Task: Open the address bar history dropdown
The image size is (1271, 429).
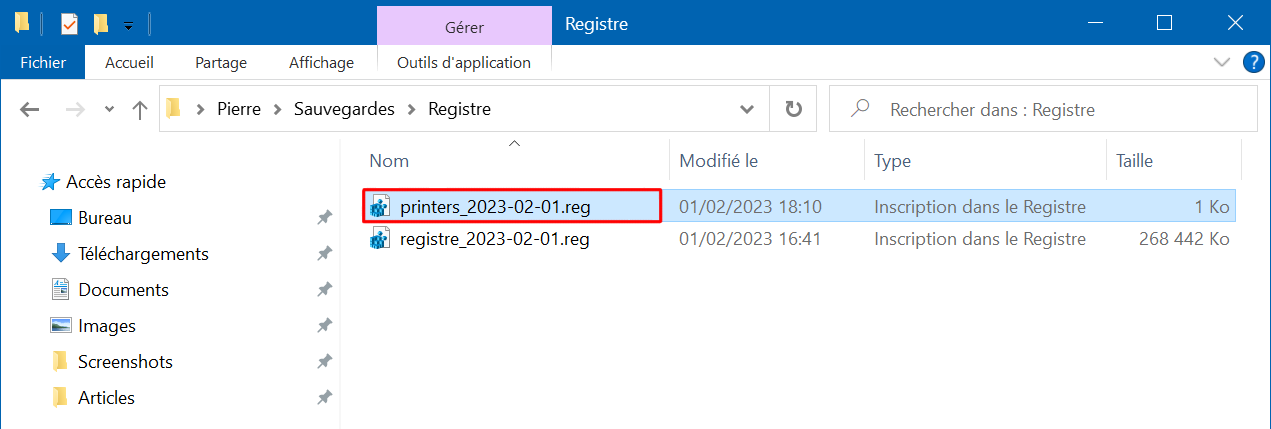Action: (746, 109)
